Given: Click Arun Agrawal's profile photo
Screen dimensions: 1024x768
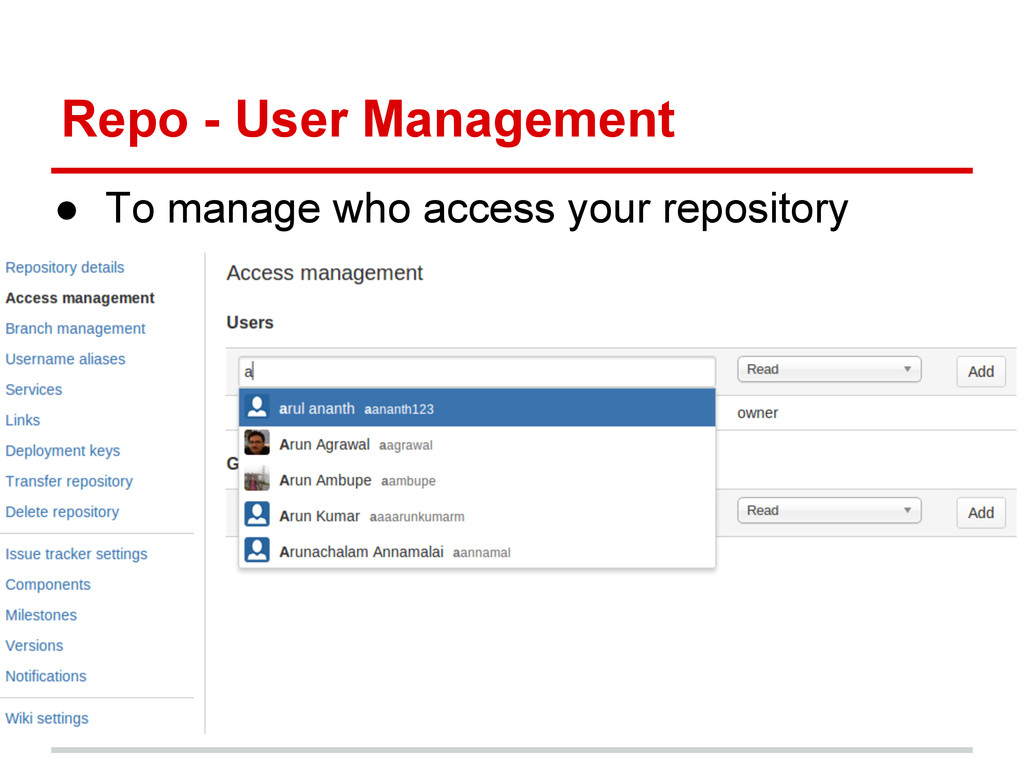Looking at the screenshot, I should coord(257,443).
